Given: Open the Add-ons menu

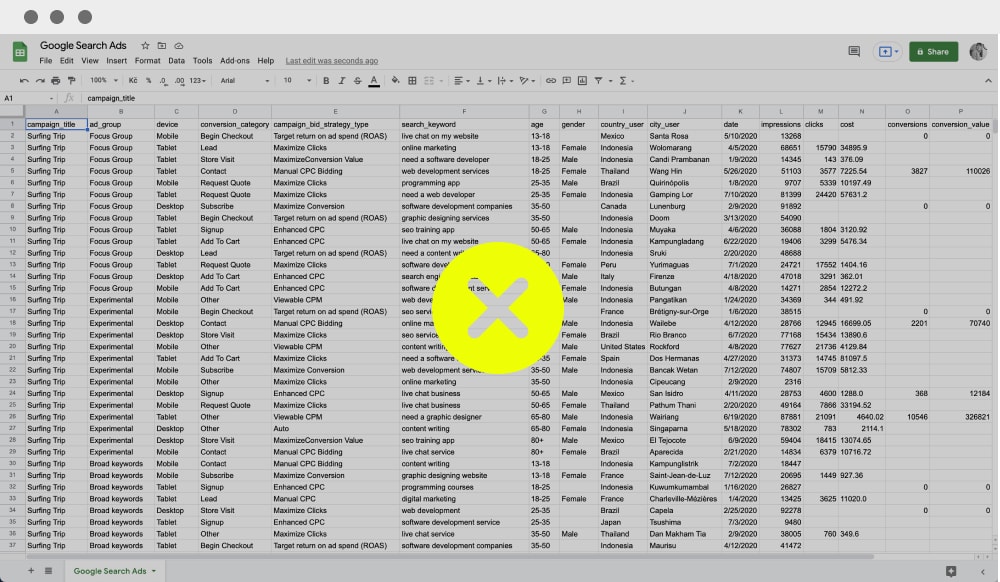Looking at the screenshot, I should [x=235, y=61].
